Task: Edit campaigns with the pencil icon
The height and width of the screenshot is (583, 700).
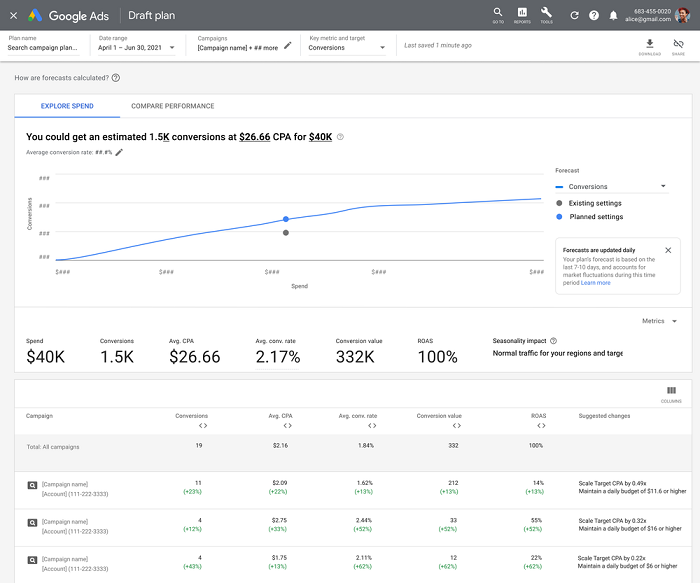Action: click(x=288, y=46)
